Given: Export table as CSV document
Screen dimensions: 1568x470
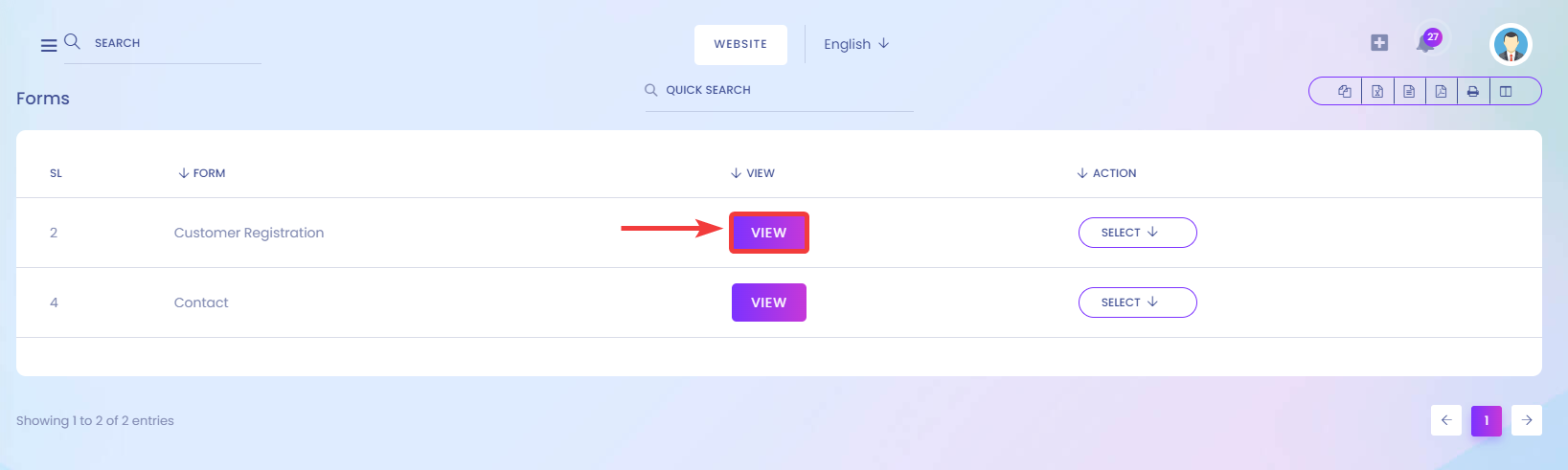Looking at the screenshot, I should 1409,92.
